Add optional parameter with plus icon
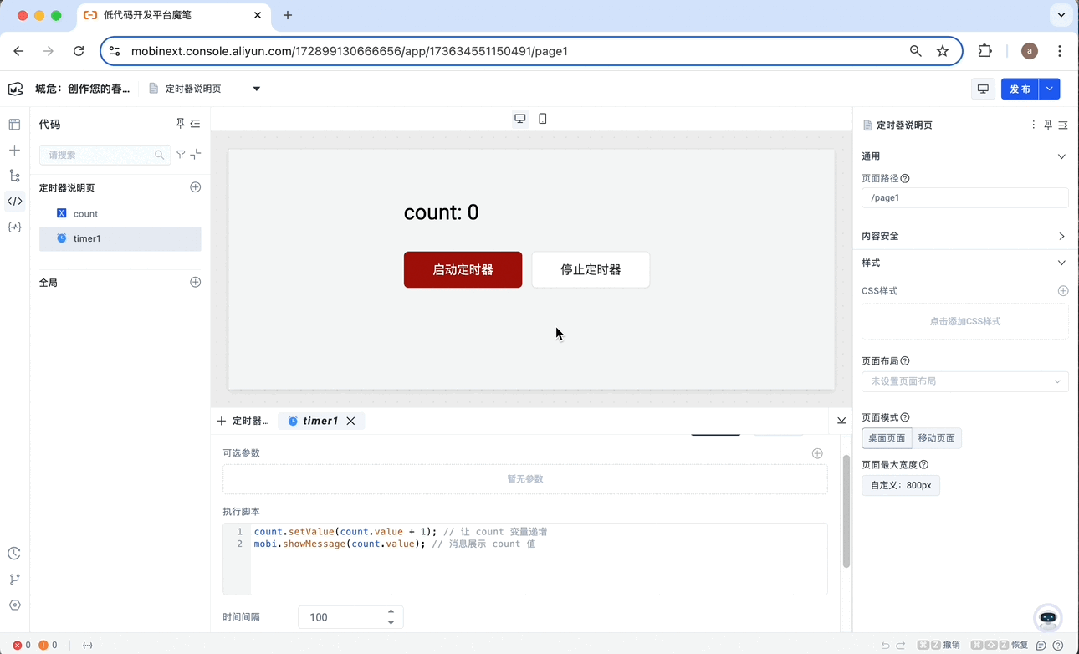 (x=817, y=453)
